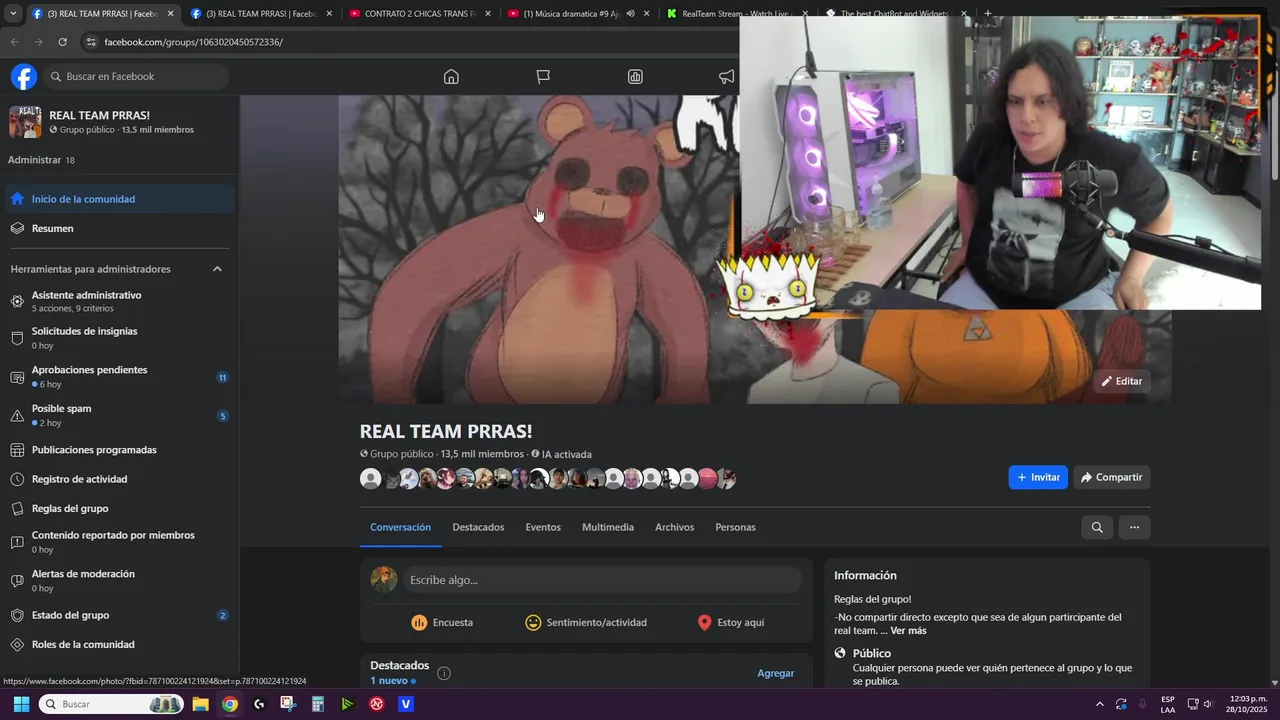Open the red circular taskbar app

pyautogui.click(x=377, y=704)
